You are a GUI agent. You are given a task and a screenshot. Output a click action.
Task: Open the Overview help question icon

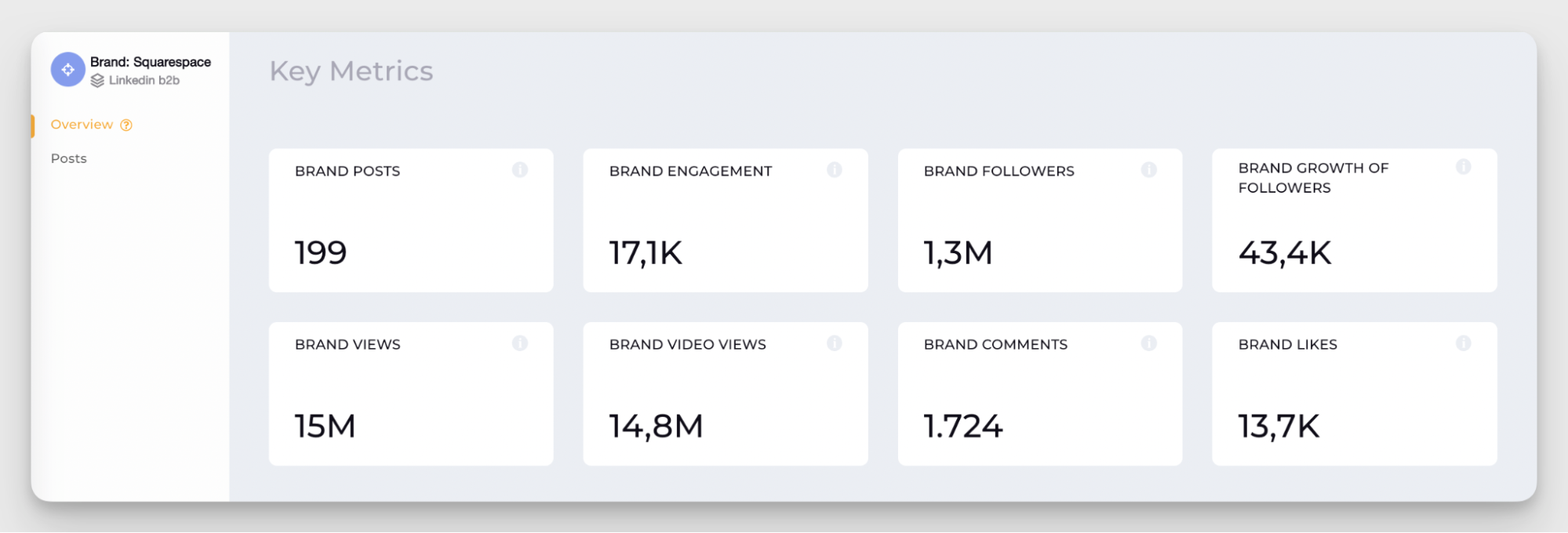coord(126,125)
